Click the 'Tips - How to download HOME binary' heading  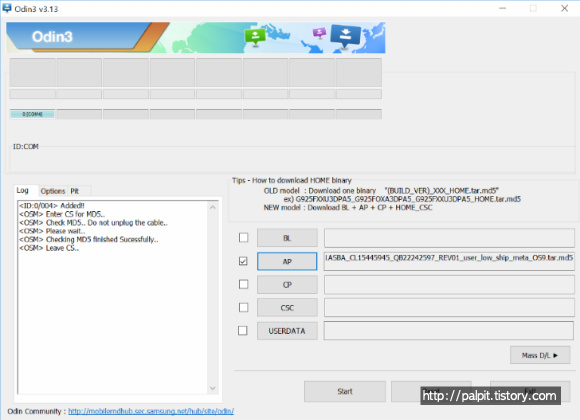(292, 180)
